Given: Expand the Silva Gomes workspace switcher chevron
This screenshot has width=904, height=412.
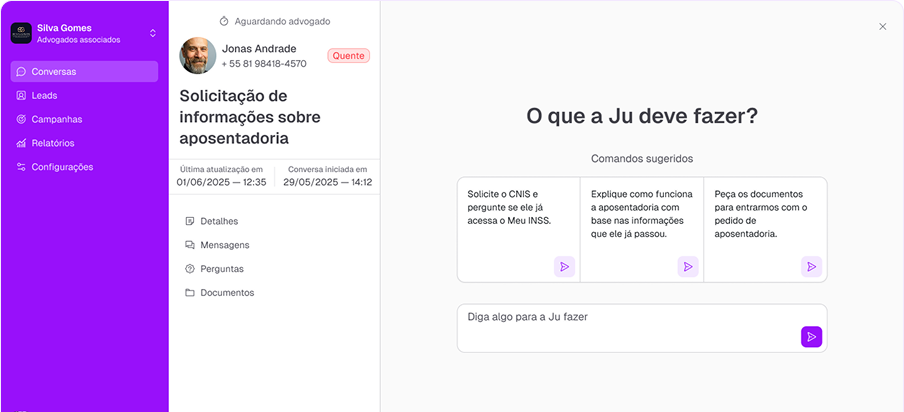Looking at the screenshot, I should (153, 33).
